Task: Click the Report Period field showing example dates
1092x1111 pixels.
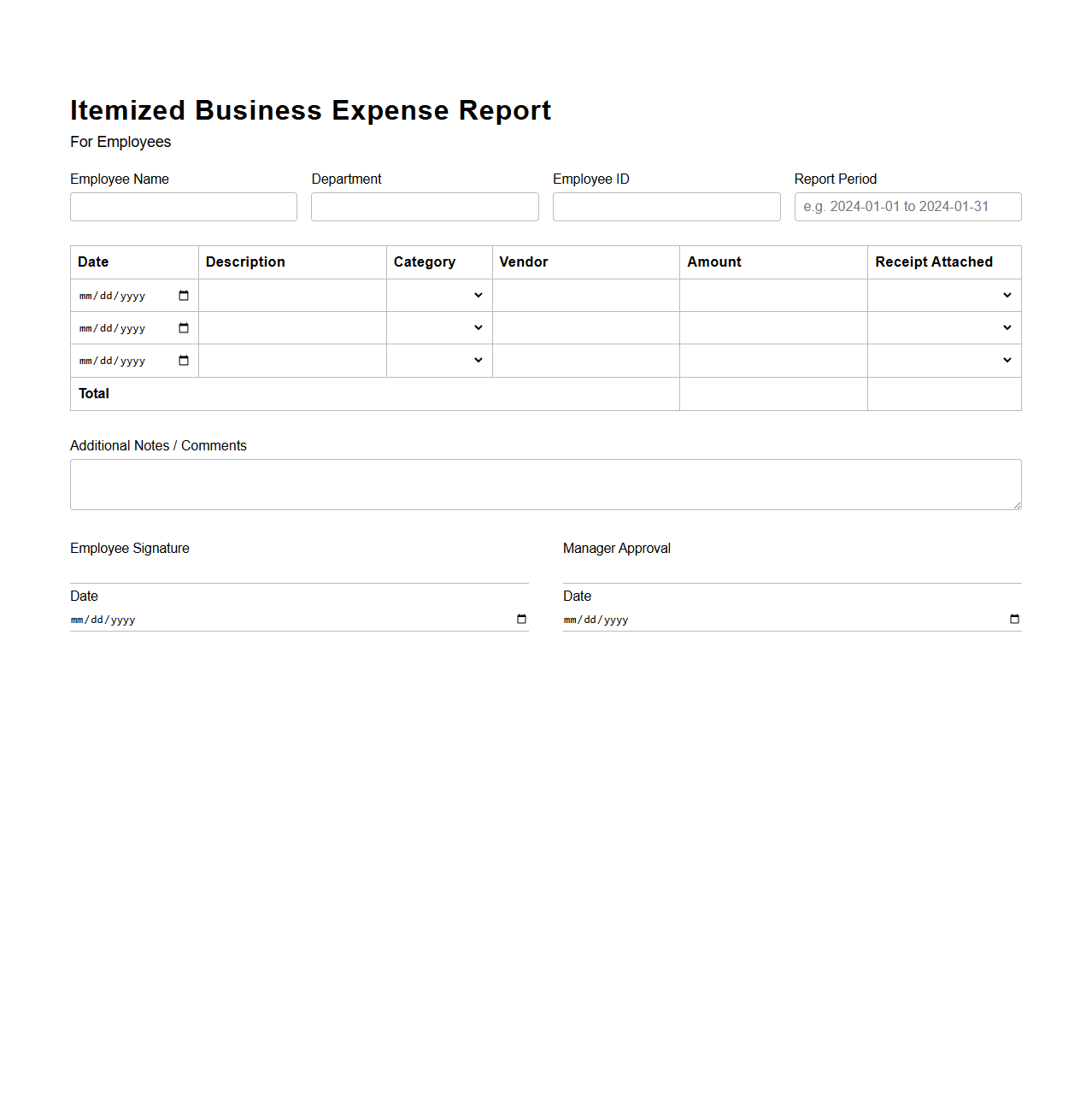Action: pyautogui.click(x=907, y=206)
